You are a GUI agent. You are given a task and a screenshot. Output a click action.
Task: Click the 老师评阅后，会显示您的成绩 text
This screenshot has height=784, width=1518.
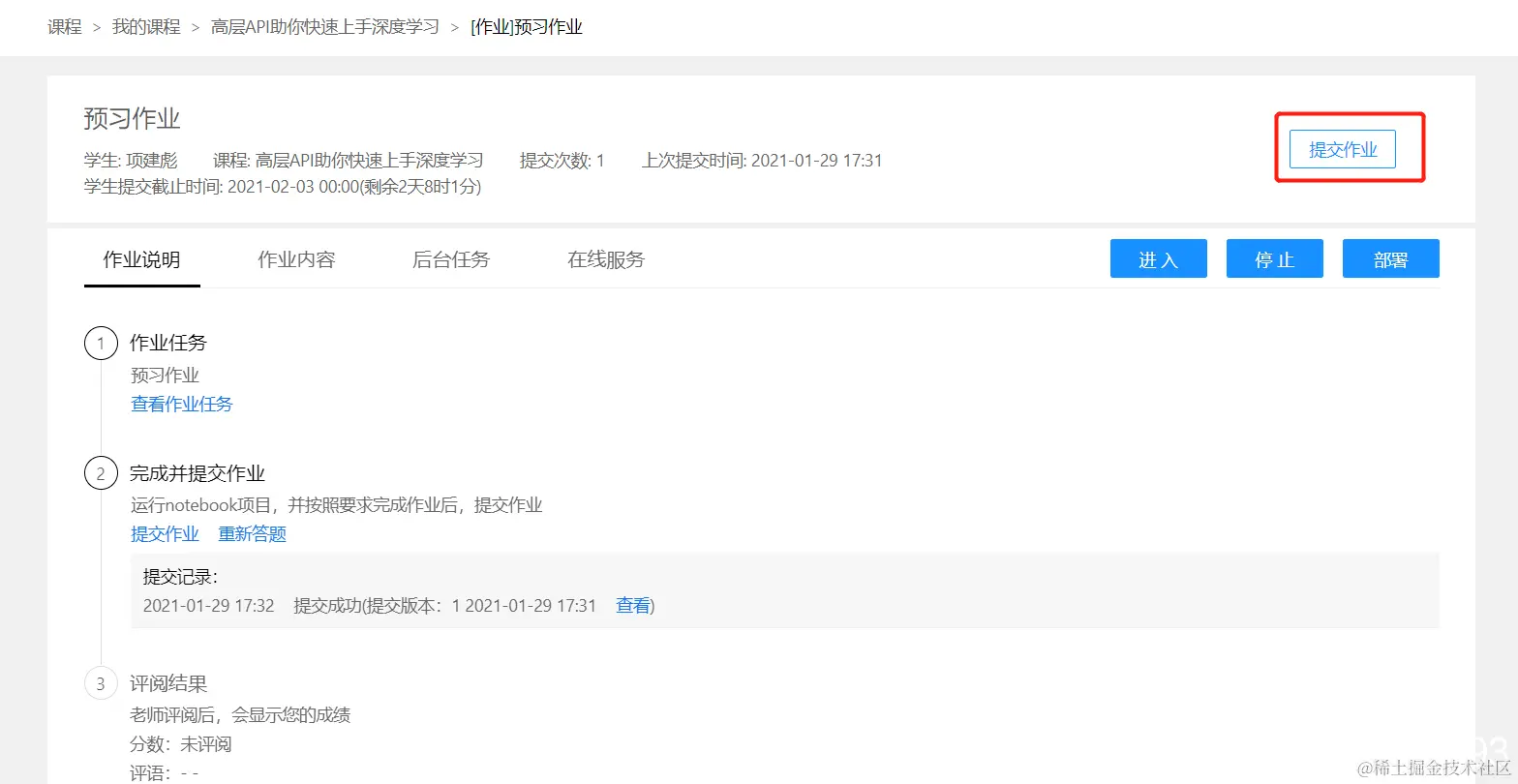click(x=240, y=716)
